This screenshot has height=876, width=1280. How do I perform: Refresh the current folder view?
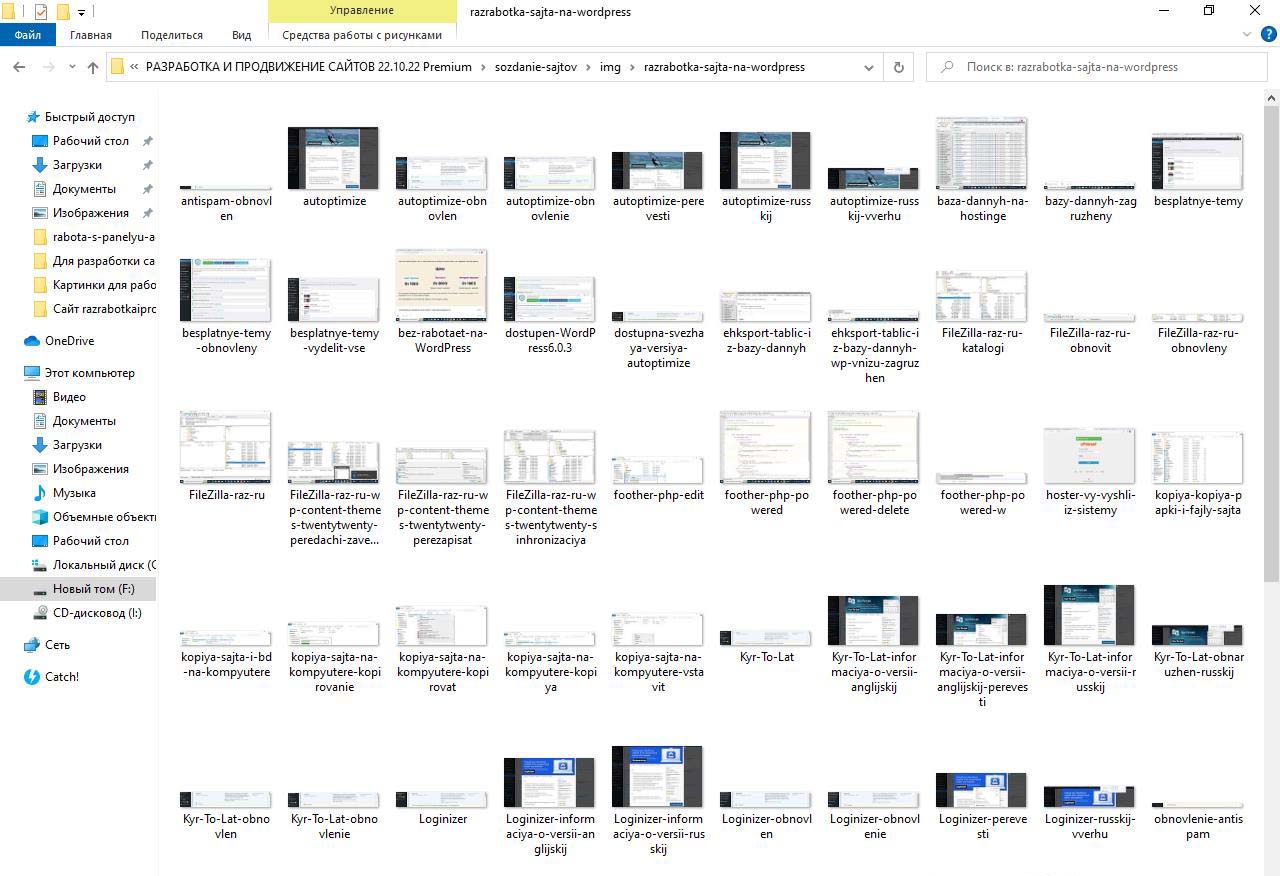pyautogui.click(x=898, y=67)
